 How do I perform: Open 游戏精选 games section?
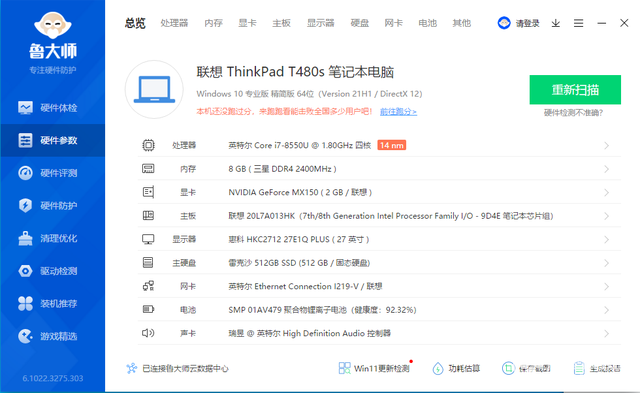53,336
